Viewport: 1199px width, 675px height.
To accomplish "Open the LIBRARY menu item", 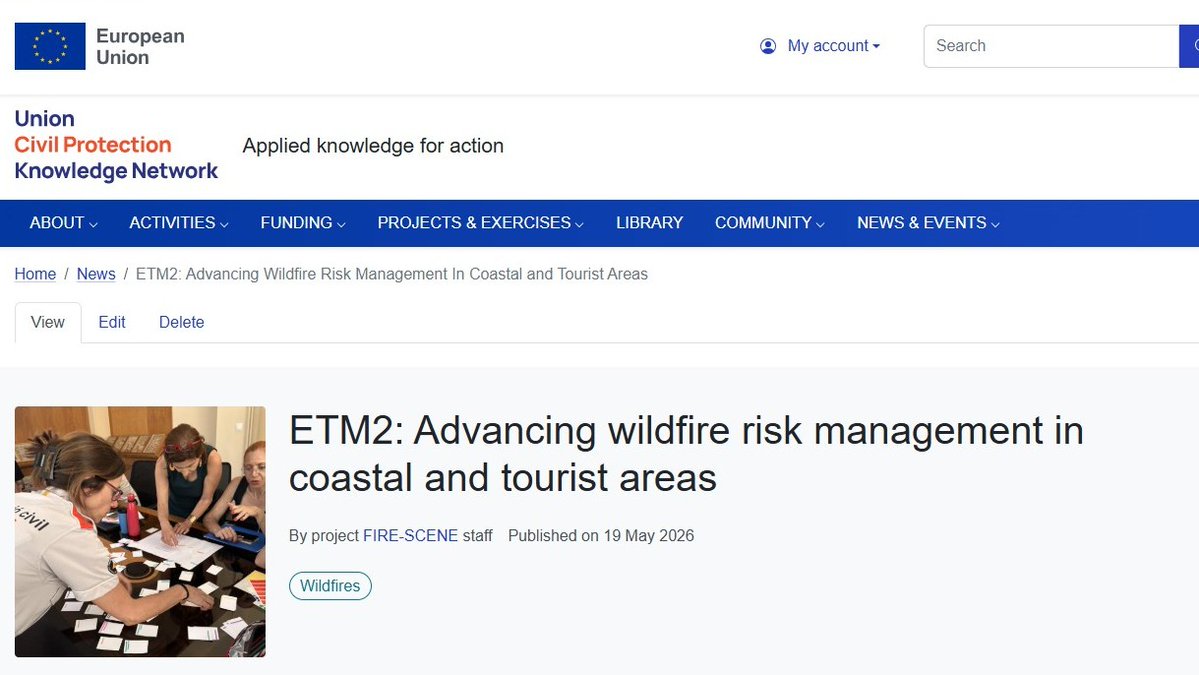I will coord(649,222).
